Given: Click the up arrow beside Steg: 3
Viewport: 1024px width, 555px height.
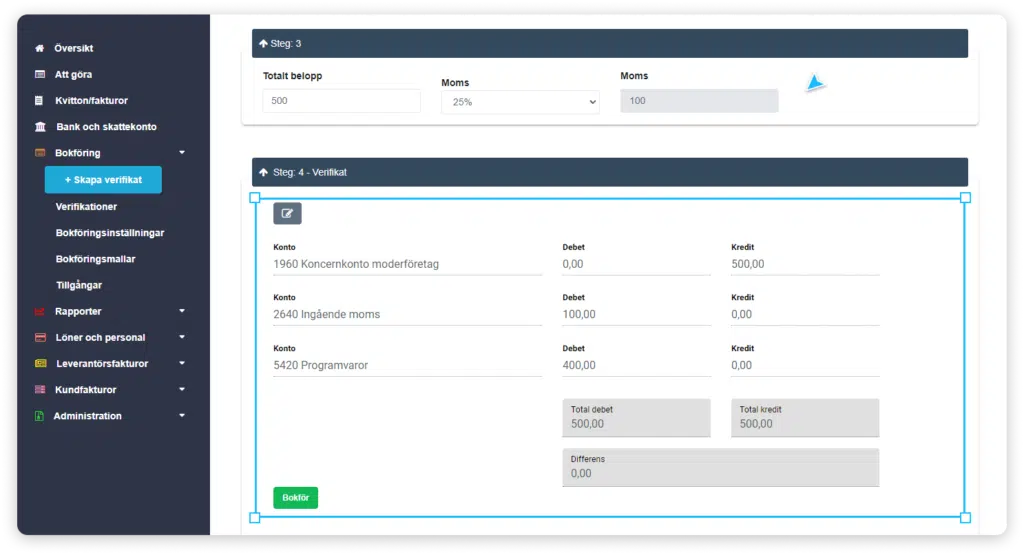Looking at the screenshot, I should click(263, 43).
